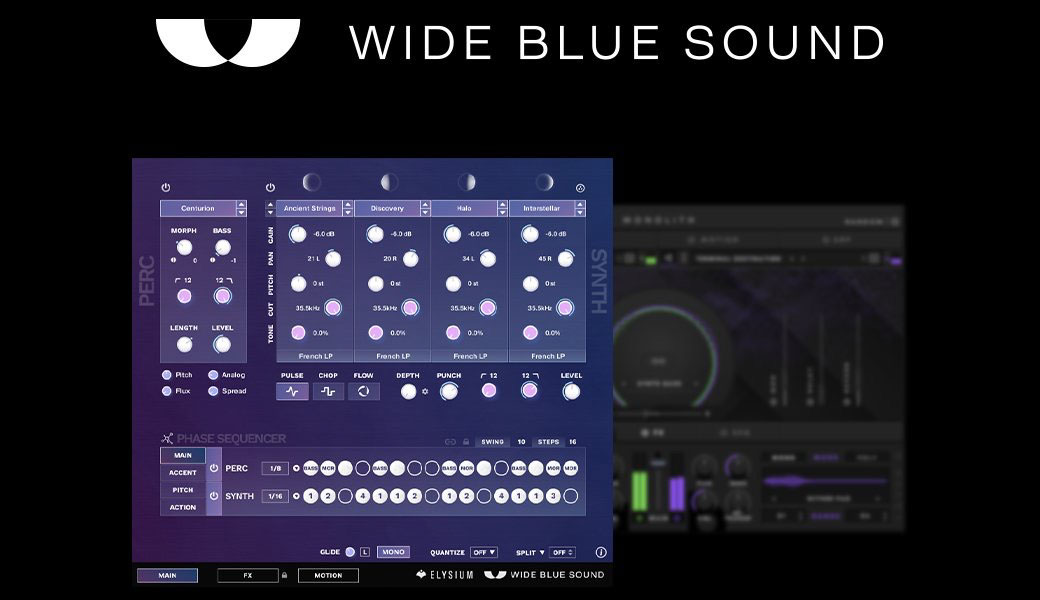Viewport: 1040px width, 600px height.
Task: Click the link icon beside SWING
Action: pos(450,442)
